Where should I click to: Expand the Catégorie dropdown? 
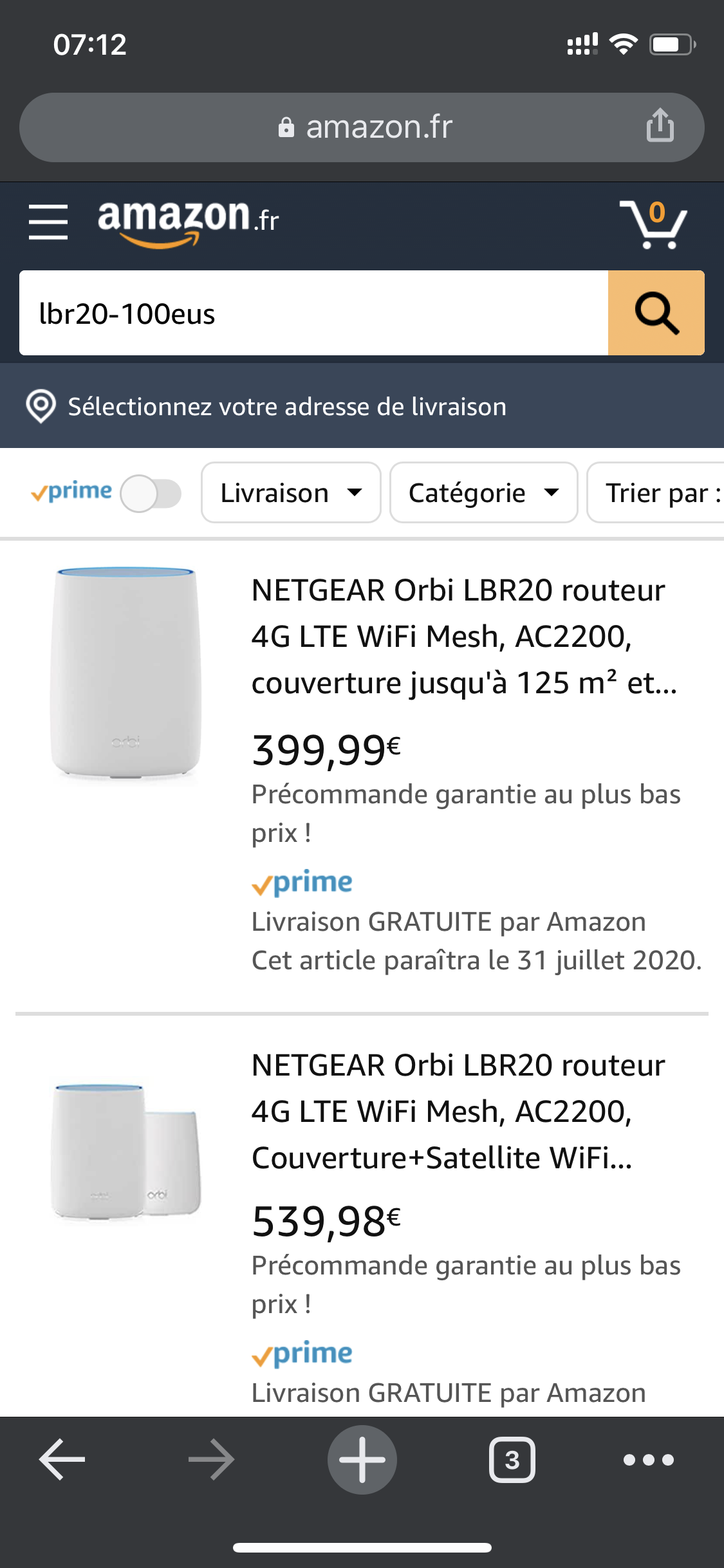click(483, 493)
